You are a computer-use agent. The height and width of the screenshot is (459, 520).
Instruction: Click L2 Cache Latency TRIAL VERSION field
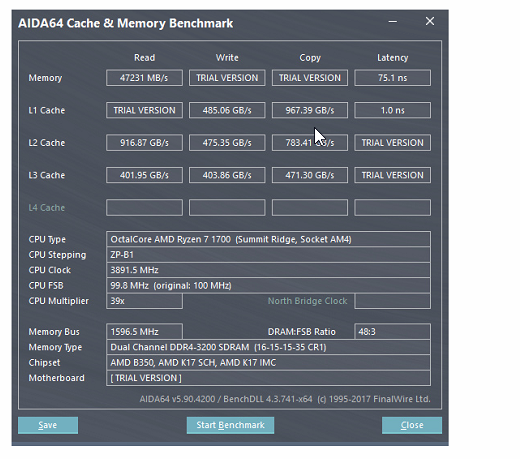click(x=392, y=143)
